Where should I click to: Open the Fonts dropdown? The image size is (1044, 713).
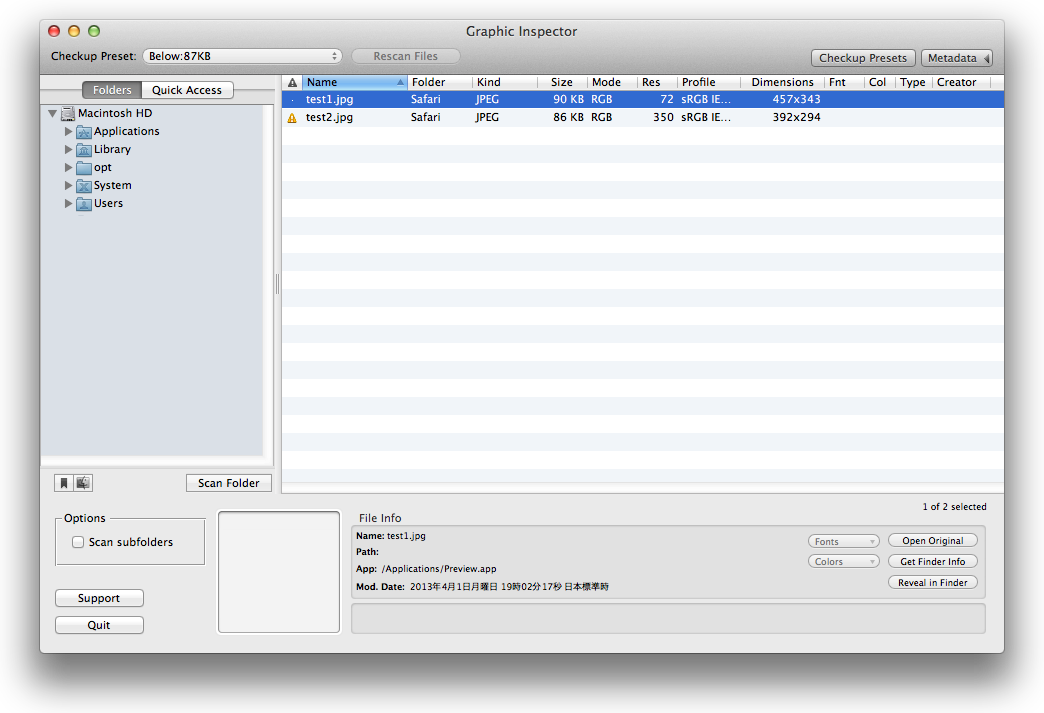844,541
